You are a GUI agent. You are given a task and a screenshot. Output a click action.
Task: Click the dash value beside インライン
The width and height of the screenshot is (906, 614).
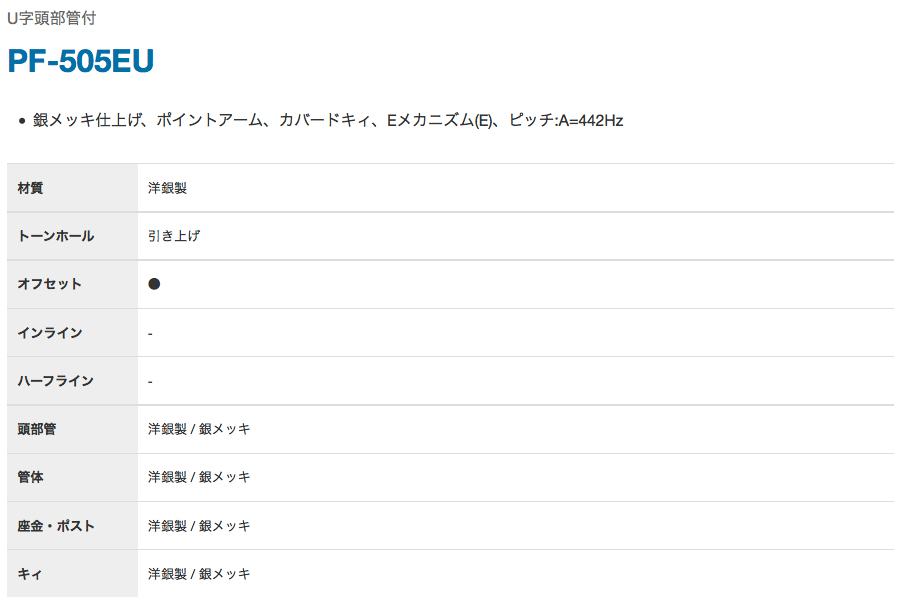[x=150, y=333]
